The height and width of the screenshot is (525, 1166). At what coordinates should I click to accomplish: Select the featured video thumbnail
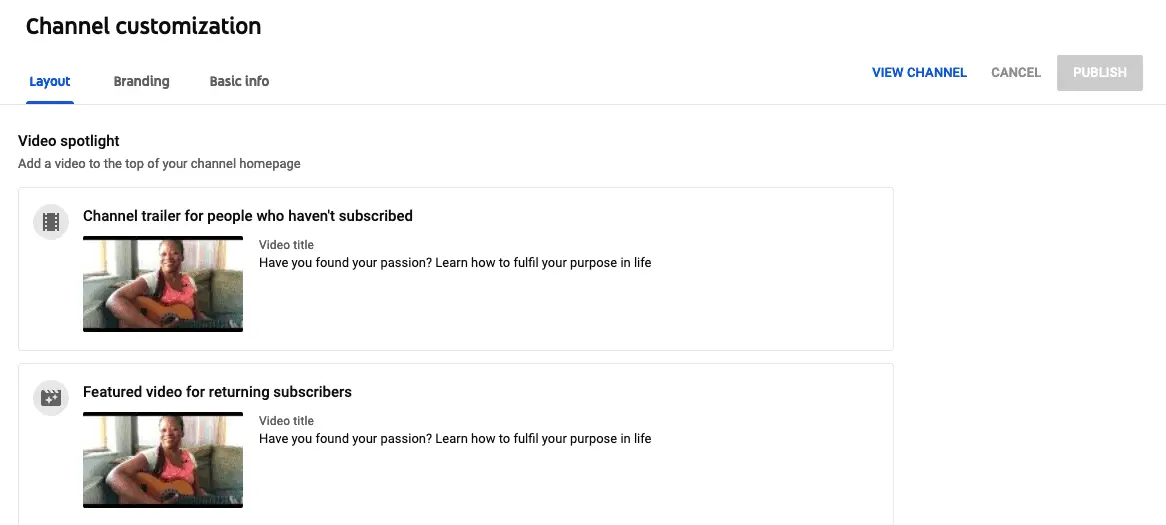(x=163, y=460)
